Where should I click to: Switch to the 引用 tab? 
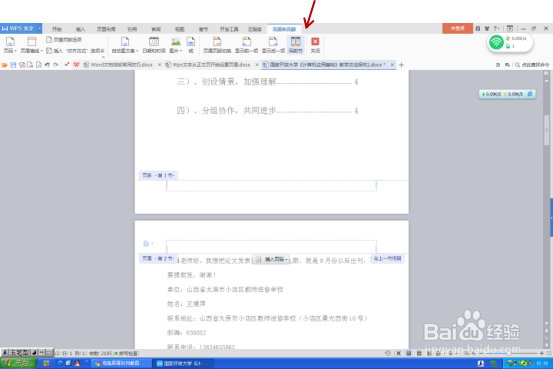132,29
